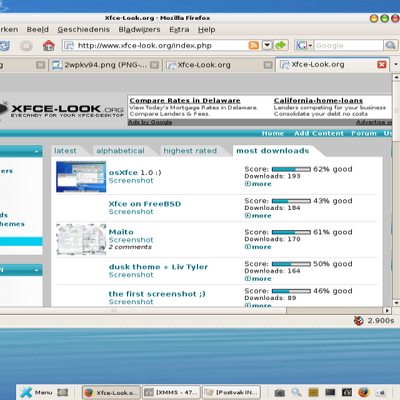Click more for osXfce 1.0 entry
The height and width of the screenshot is (400, 400).
(258, 184)
